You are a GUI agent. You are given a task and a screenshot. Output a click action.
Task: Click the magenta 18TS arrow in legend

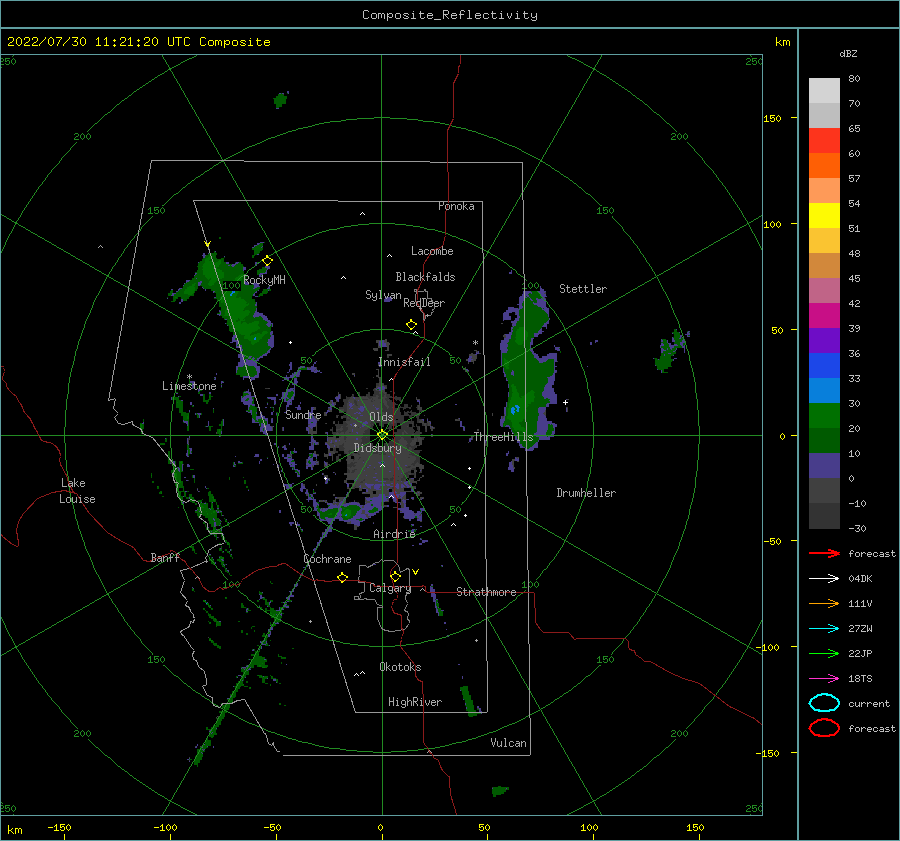[824, 678]
